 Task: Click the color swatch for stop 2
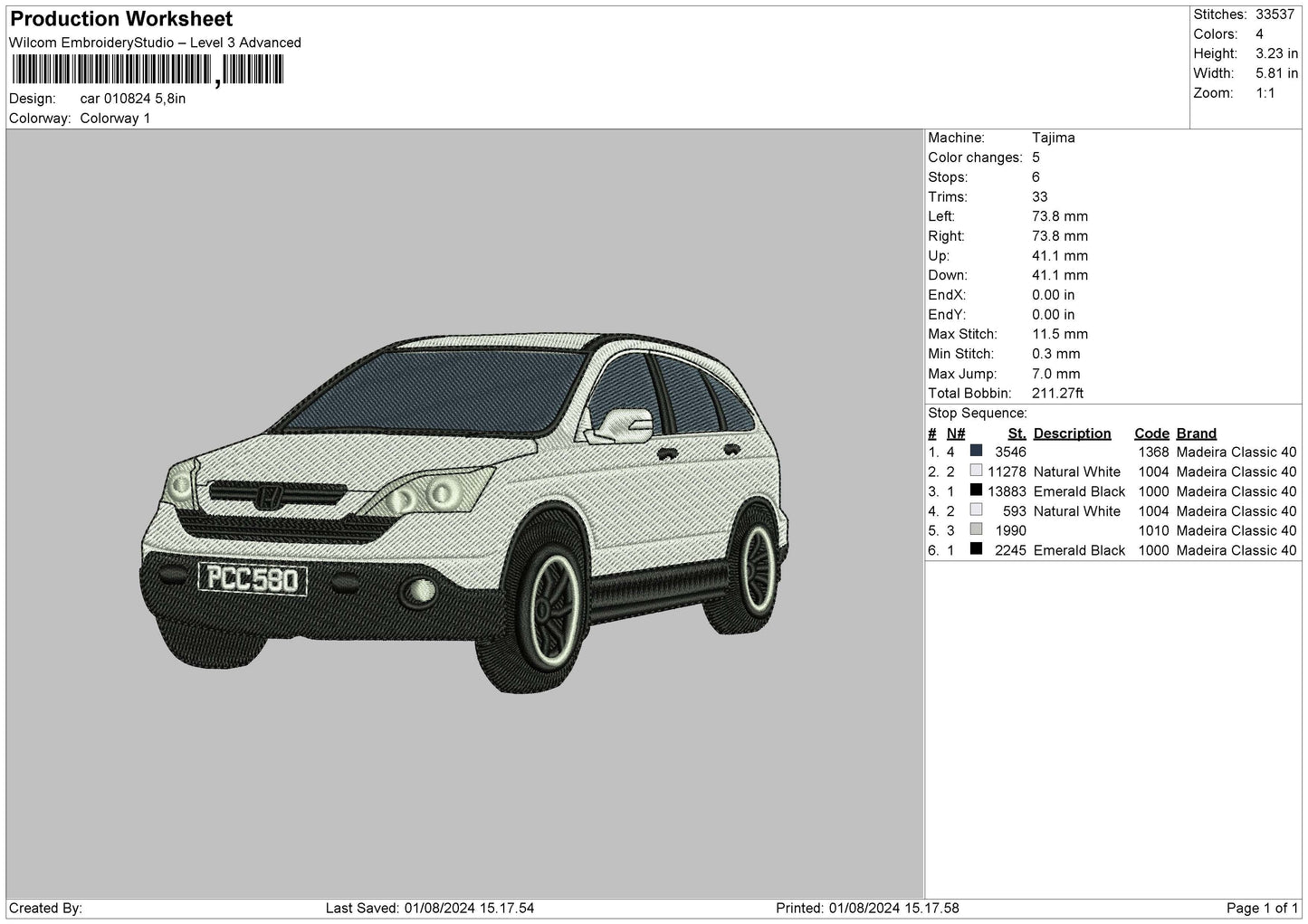[x=976, y=471]
